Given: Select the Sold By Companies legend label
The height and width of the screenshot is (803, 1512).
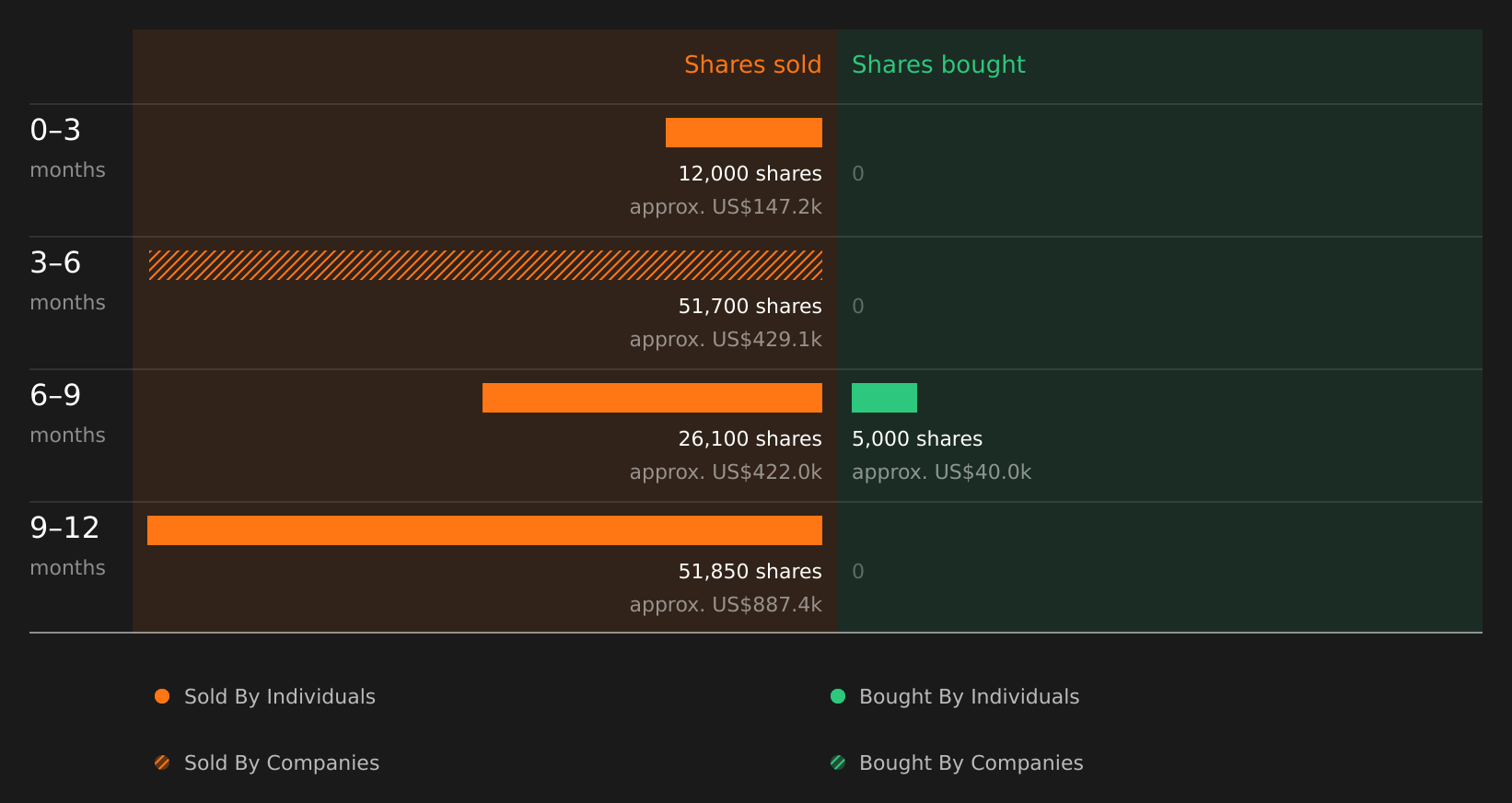Looking at the screenshot, I should [282, 763].
